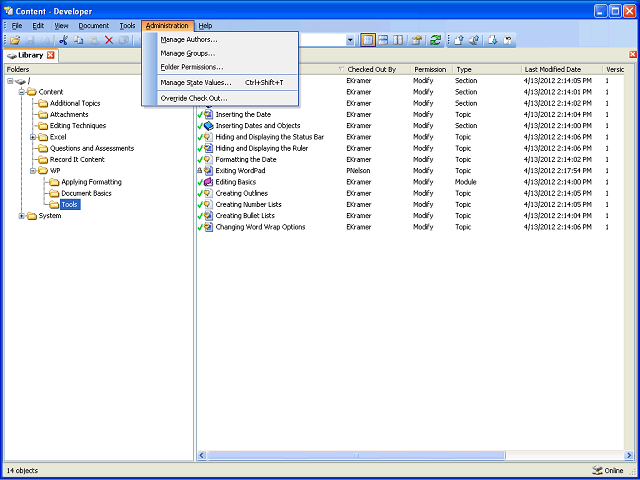Click the Check In All icon
Viewport: 640px width, 480px height.
pos(474,40)
